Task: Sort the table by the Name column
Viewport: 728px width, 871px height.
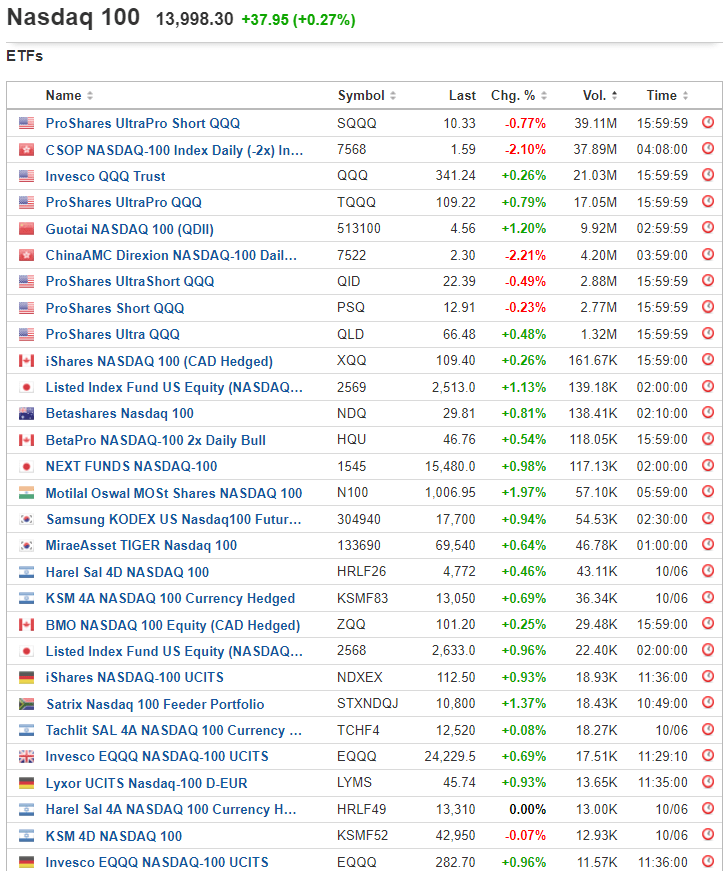Action: [x=64, y=96]
